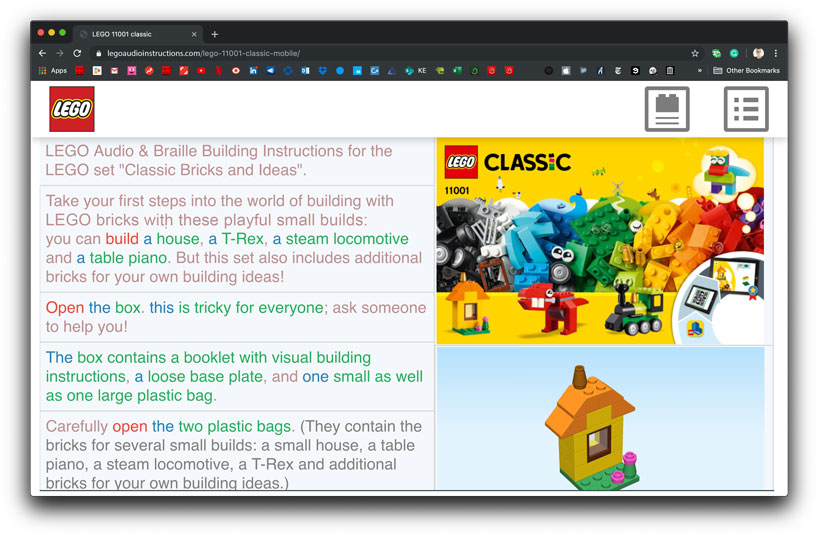The height and width of the screenshot is (536, 818).
Task: Open the Dropbox bookmark icon
Action: point(323,71)
